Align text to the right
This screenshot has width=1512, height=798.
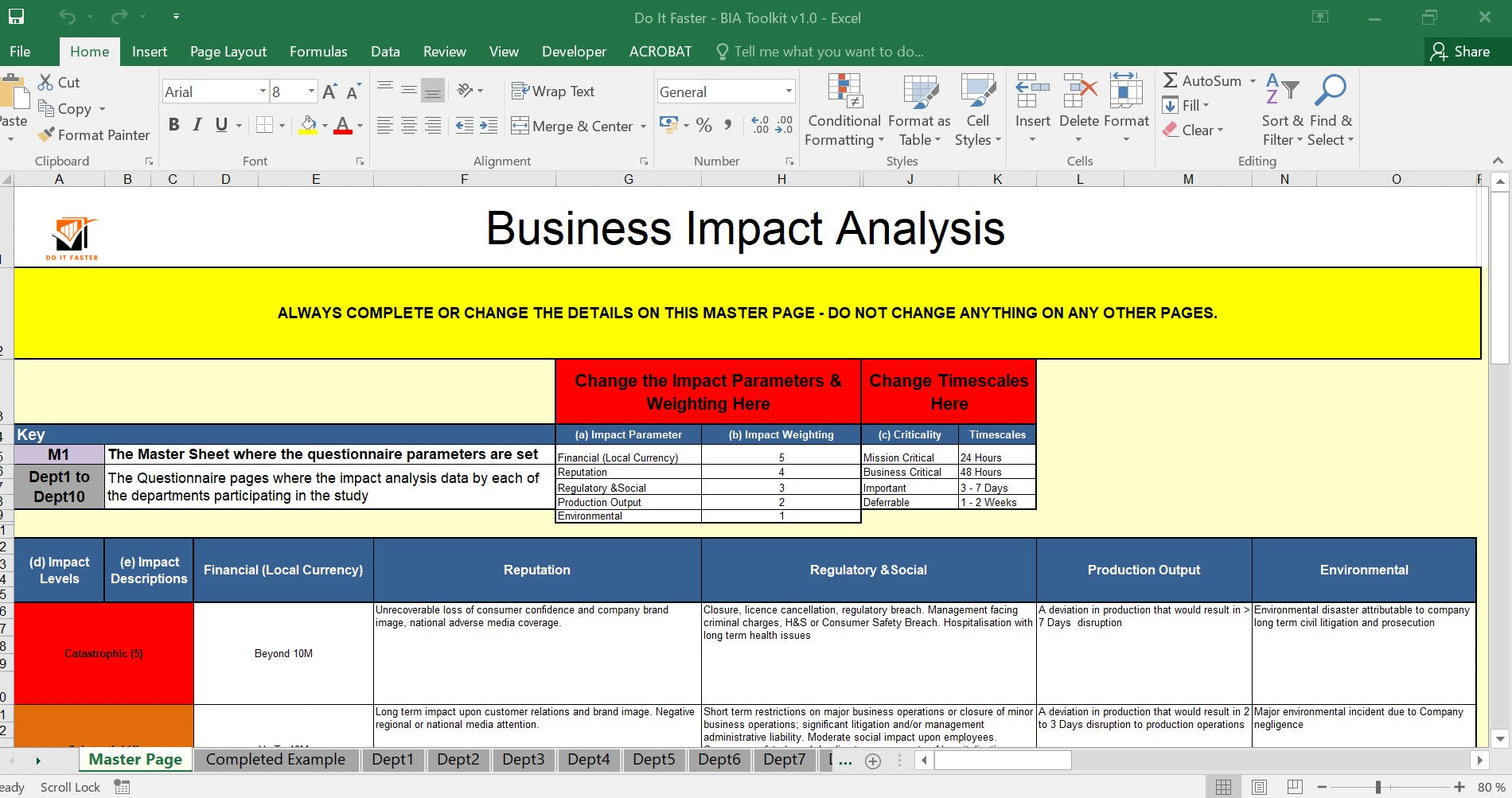[433, 125]
